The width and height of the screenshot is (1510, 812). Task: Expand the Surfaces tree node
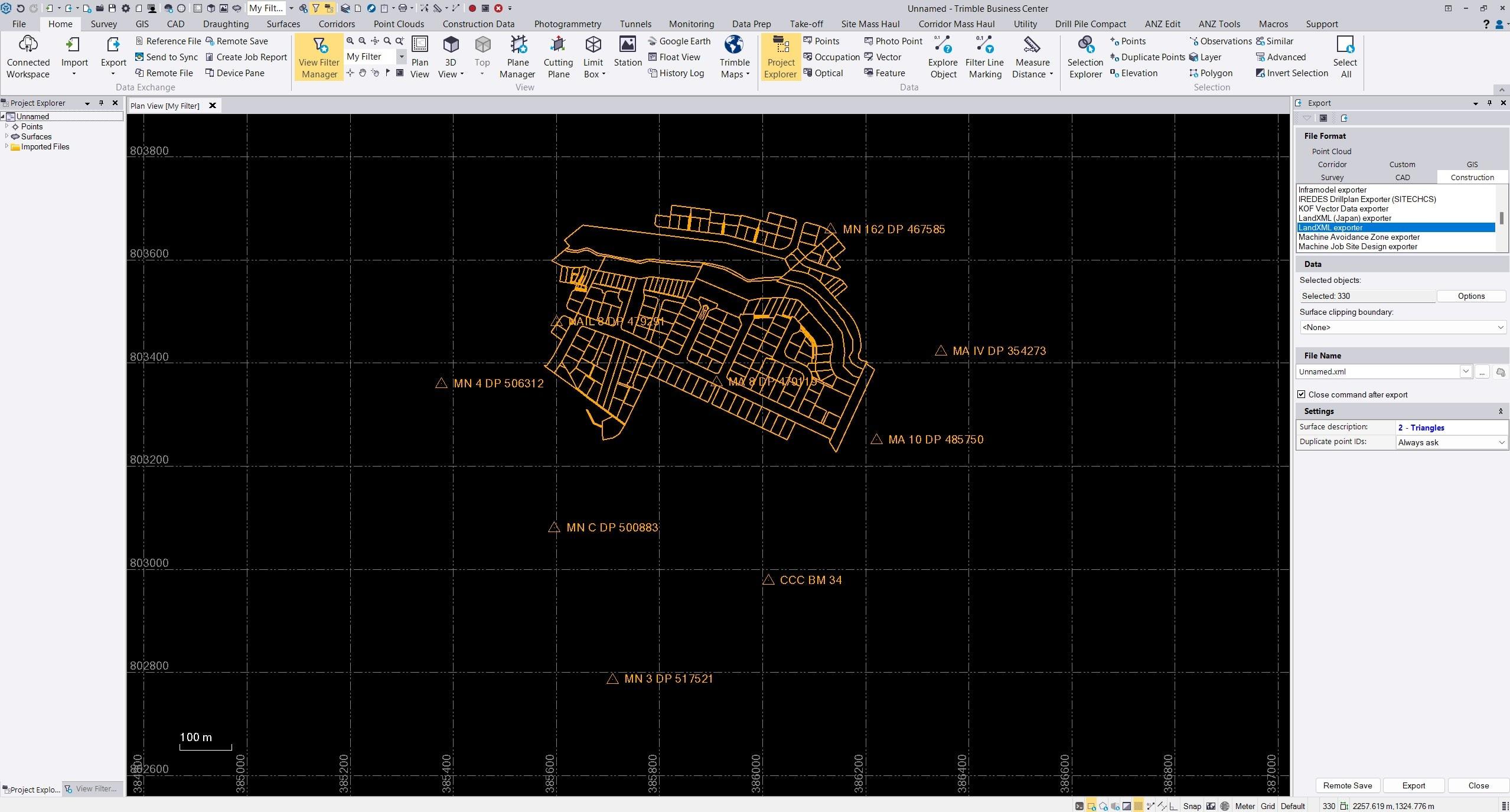[6, 136]
